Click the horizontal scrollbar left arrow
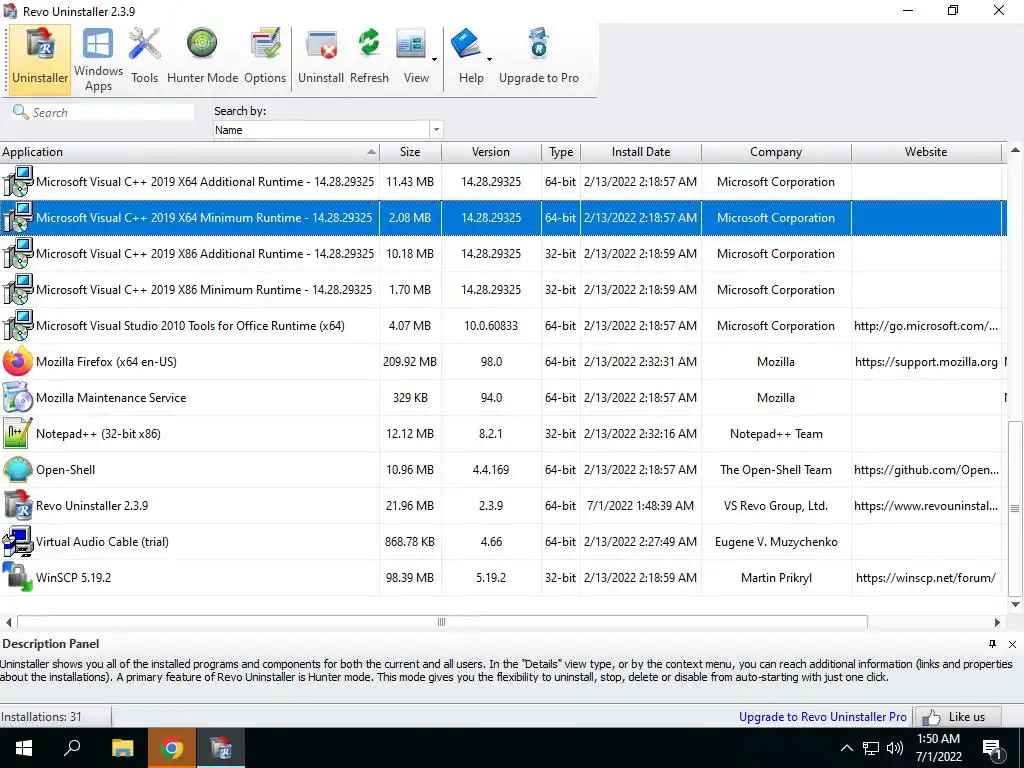The height and width of the screenshot is (768, 1024). tap(8, 622)
